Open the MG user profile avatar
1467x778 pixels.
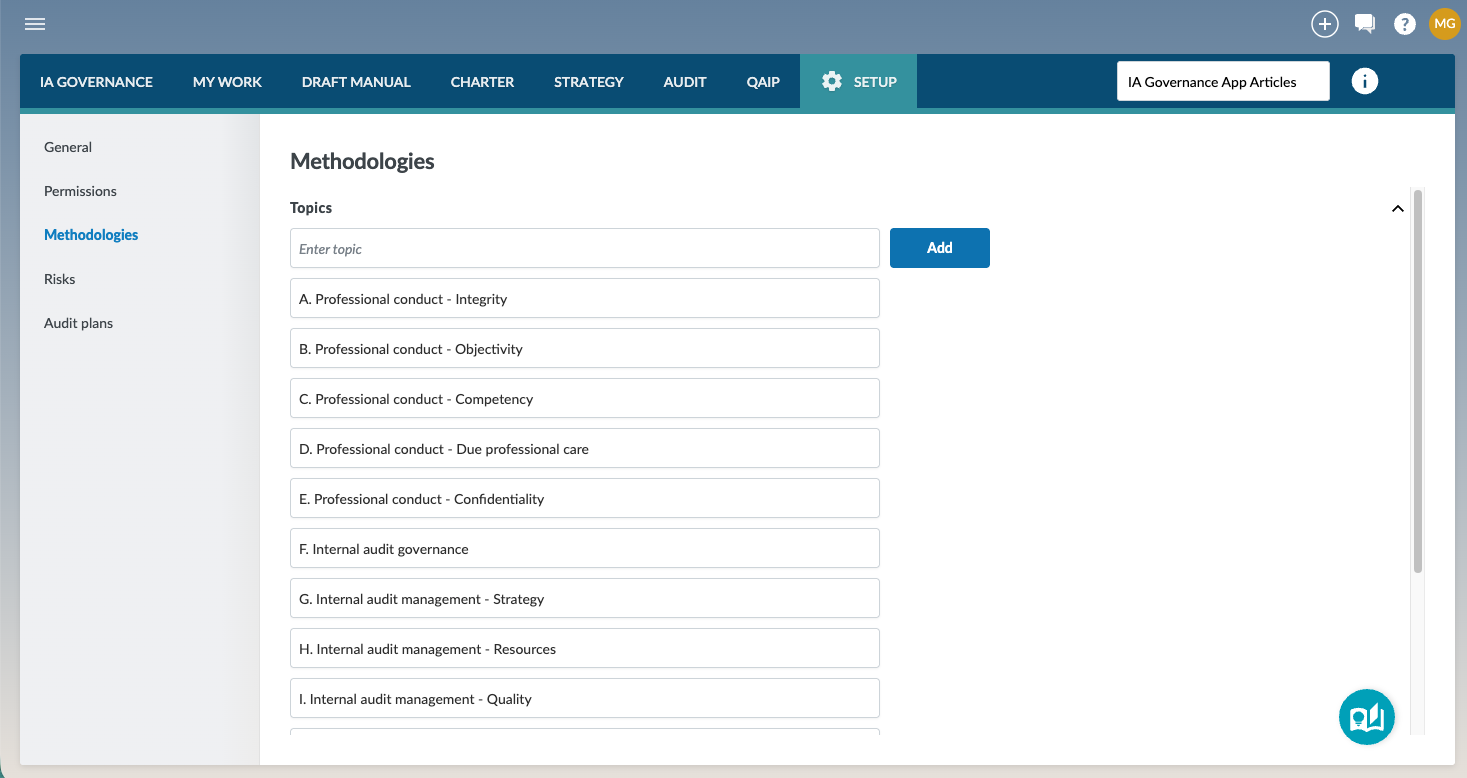click(1444, 24)
